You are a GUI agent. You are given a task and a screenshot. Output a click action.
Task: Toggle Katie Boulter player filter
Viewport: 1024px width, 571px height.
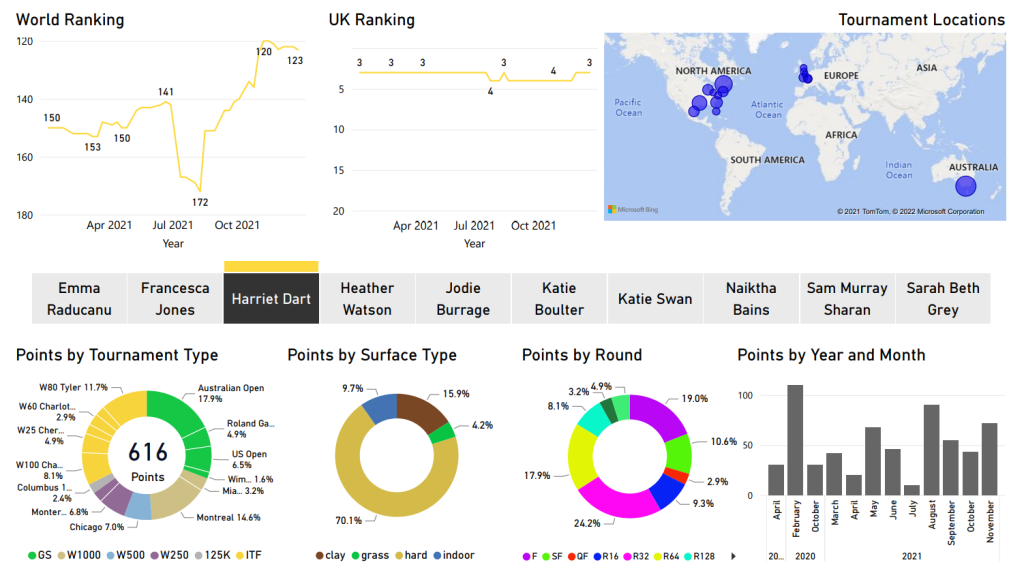pos(559,299)
